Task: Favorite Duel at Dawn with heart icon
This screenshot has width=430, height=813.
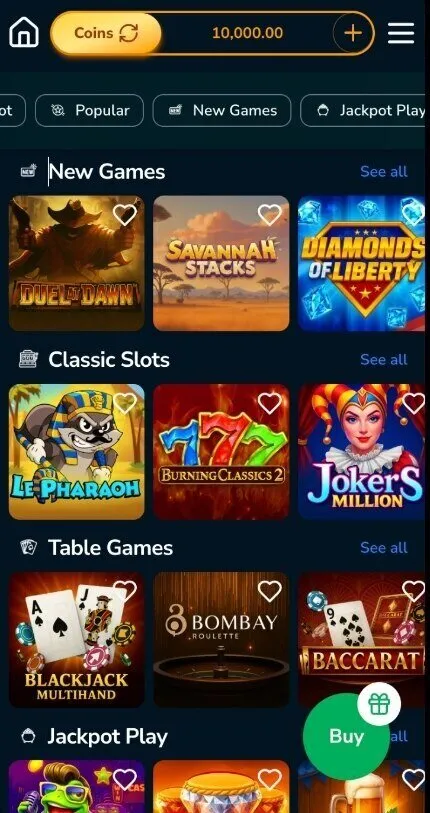Action: [124, 215]
